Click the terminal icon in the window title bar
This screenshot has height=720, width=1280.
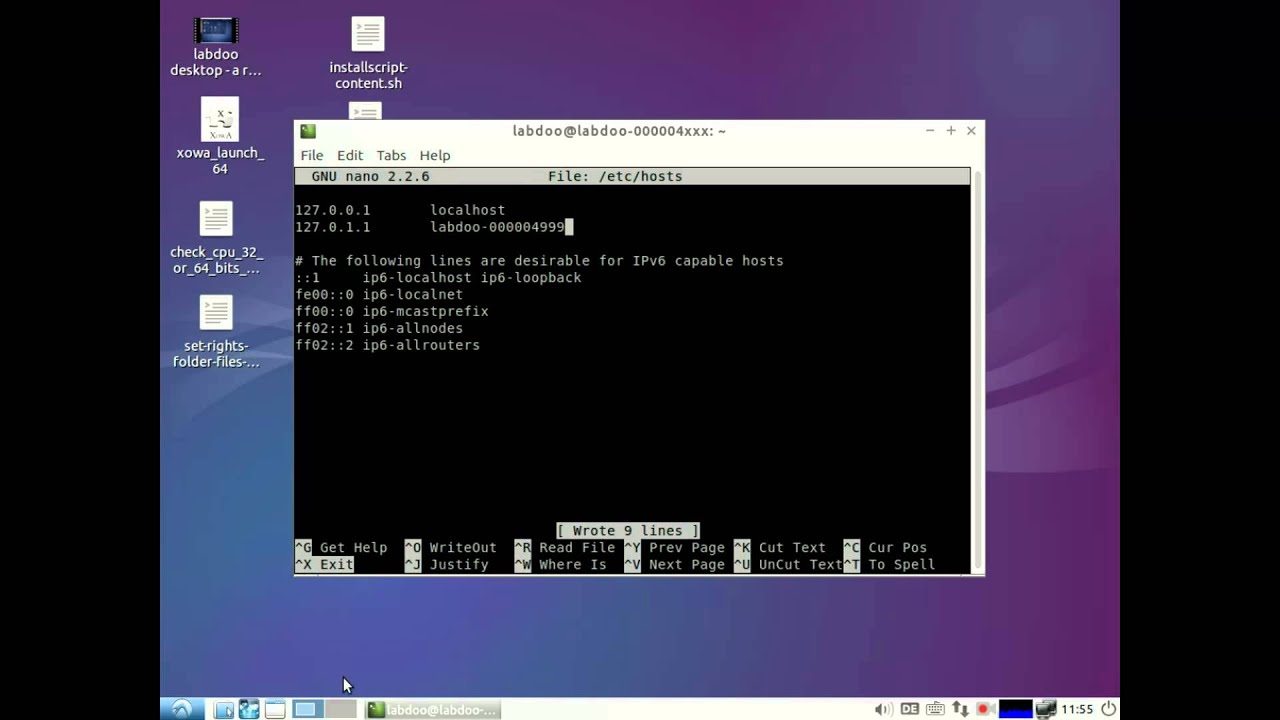pyautogui.click(x=308, y=131)
